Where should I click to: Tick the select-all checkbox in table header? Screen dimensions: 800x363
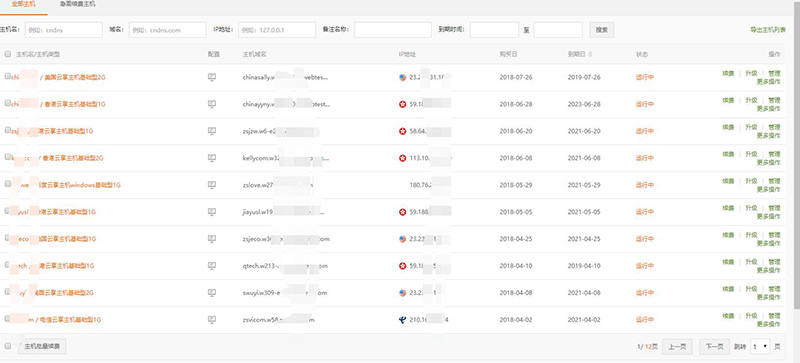(x=8, y=54)
